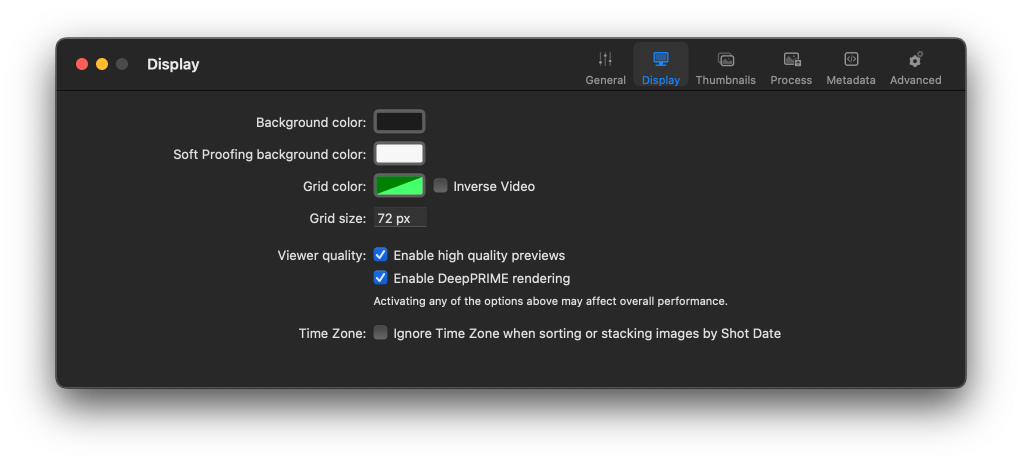Click the Advanced tab label

pyautogui.click(x=915, y=80)
